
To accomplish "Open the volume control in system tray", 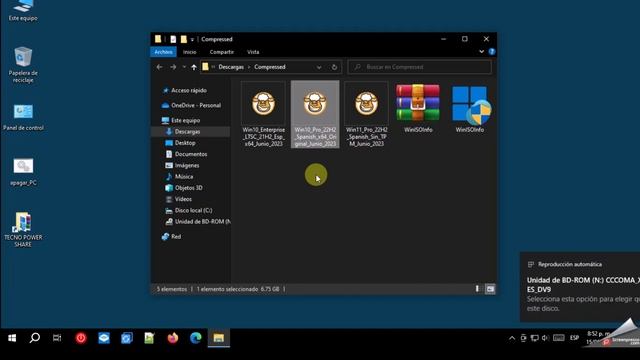I will (x=545, y=338).
